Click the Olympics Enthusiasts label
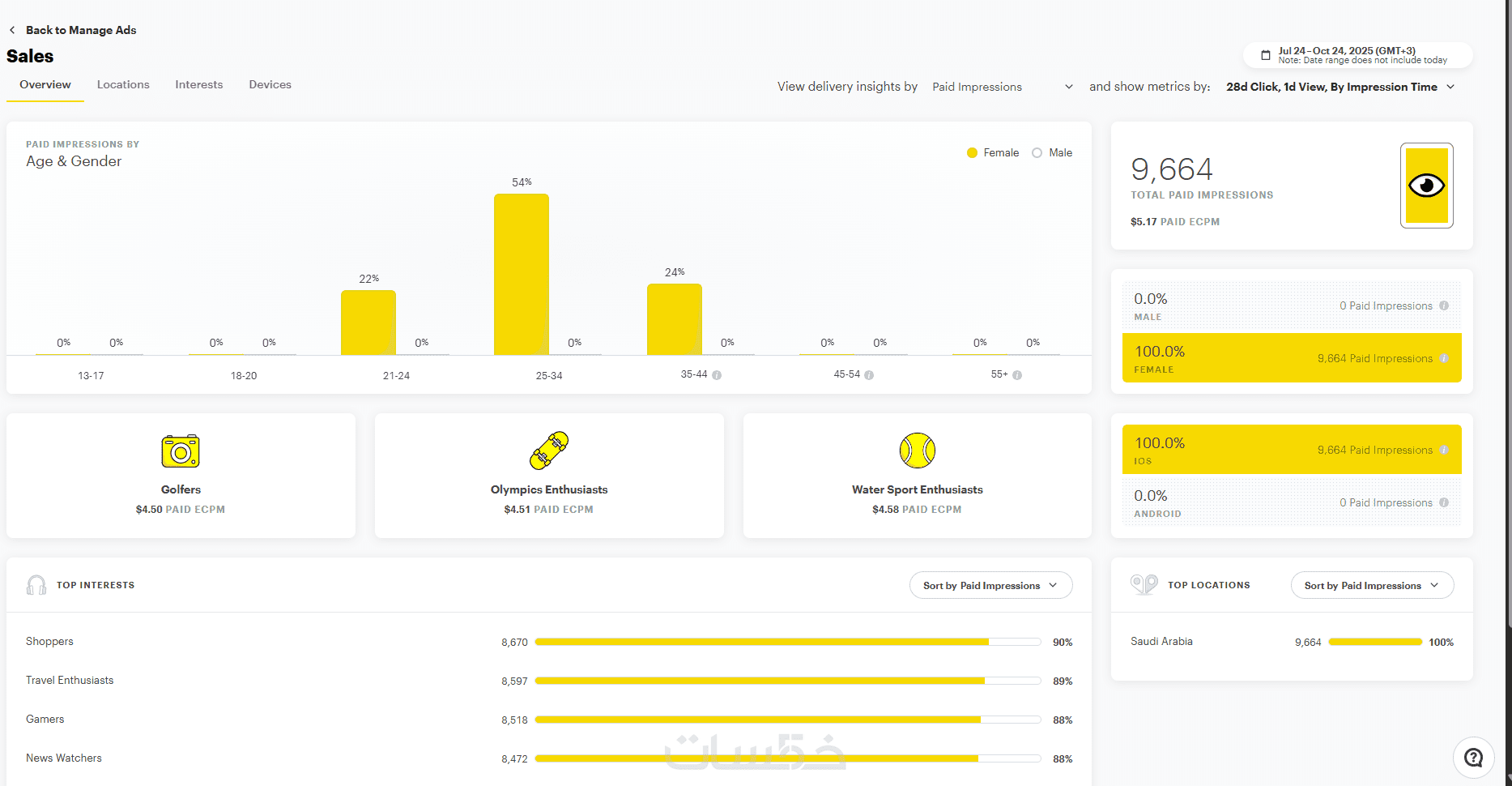Image resolution: width=1512 pixels, height=786 pixels. 549,489
